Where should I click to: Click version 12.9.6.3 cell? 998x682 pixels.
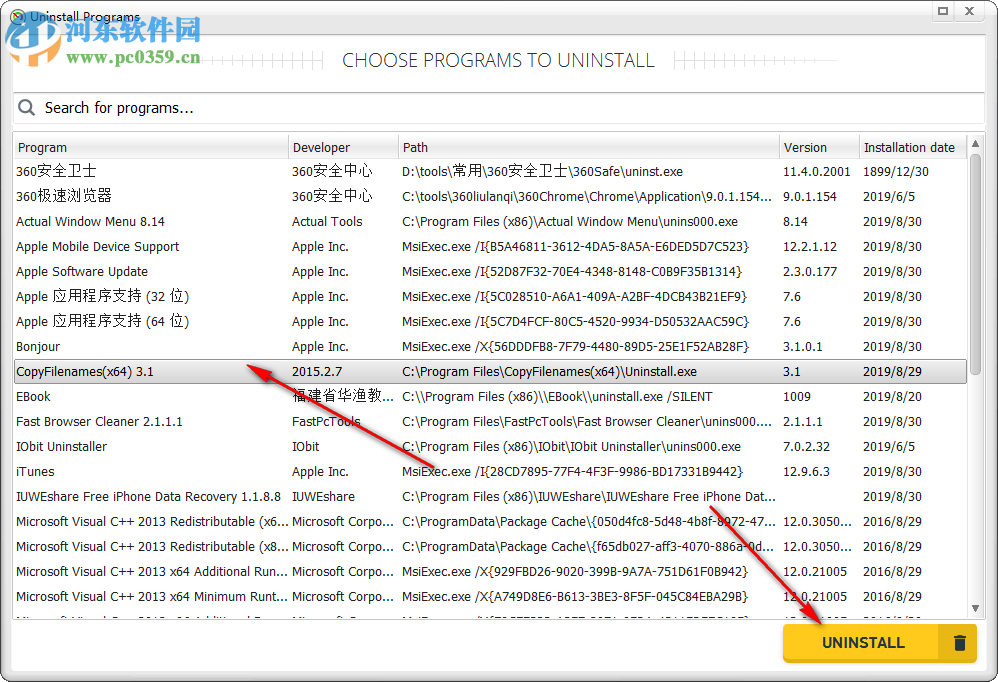click(806, 471)
